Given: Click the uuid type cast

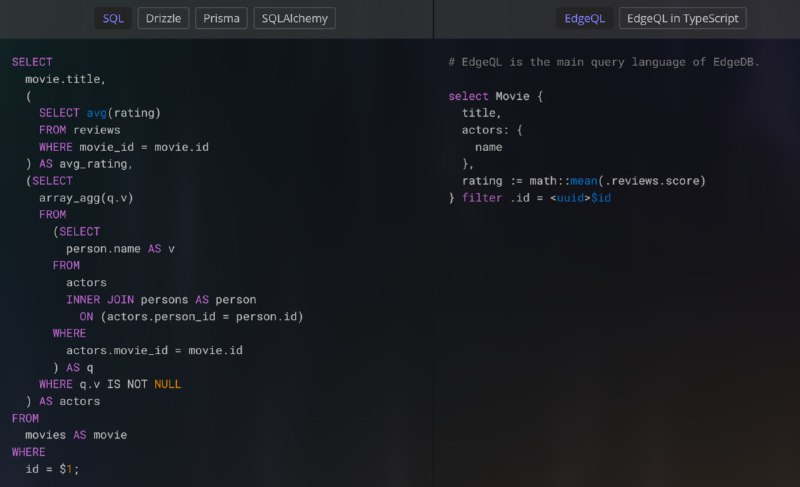Looking at the screenshot, I should pyautogui.click(x=570, y=198).
